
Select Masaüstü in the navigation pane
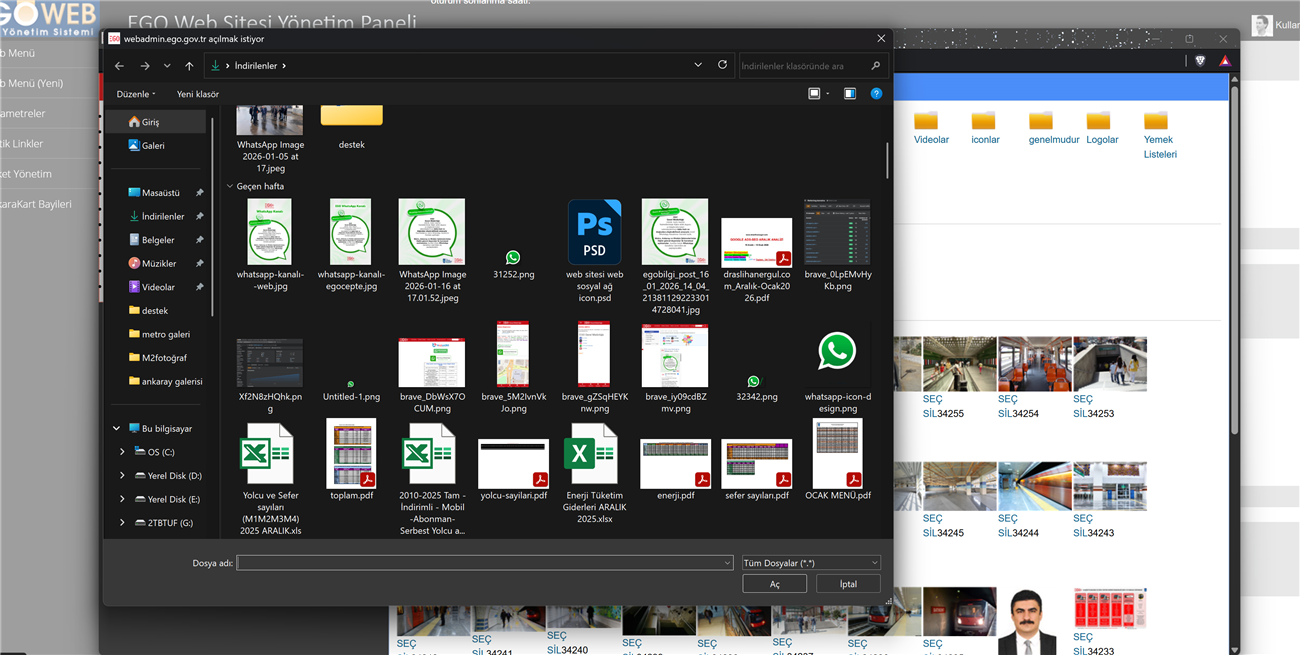[x=160, y=193]
